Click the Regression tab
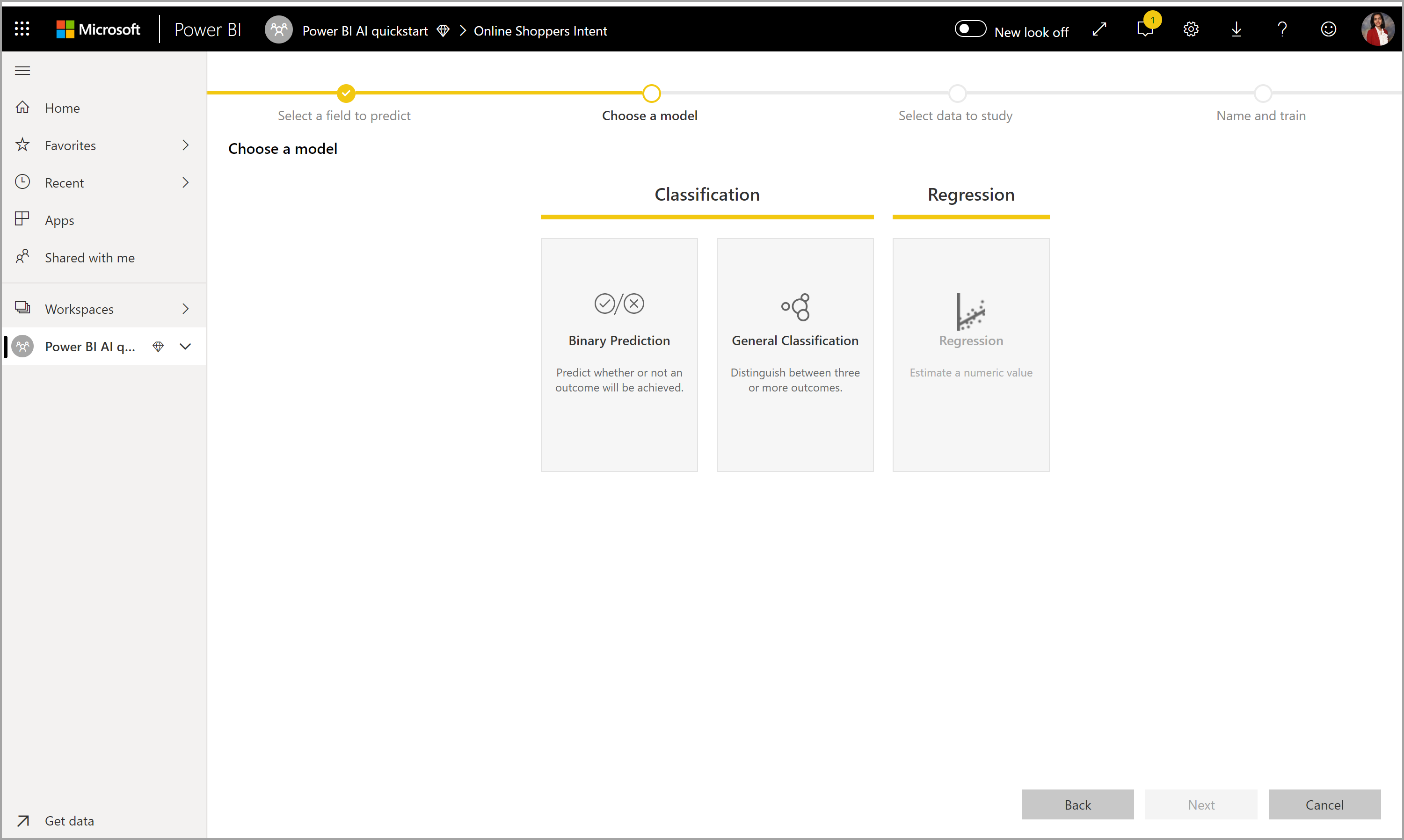This screenshot has height=840, width=1404. 969,194
